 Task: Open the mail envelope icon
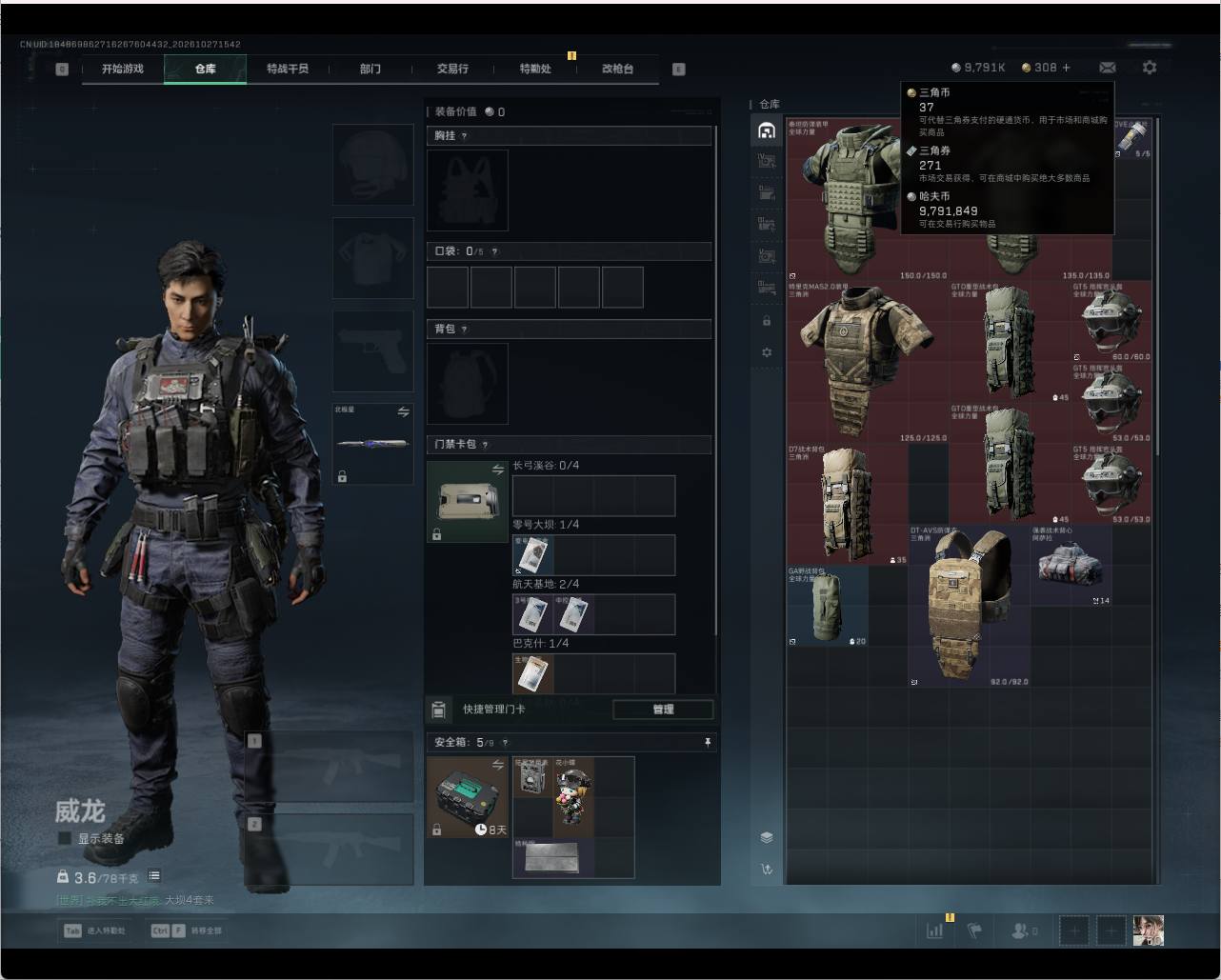coord(1108,68)
